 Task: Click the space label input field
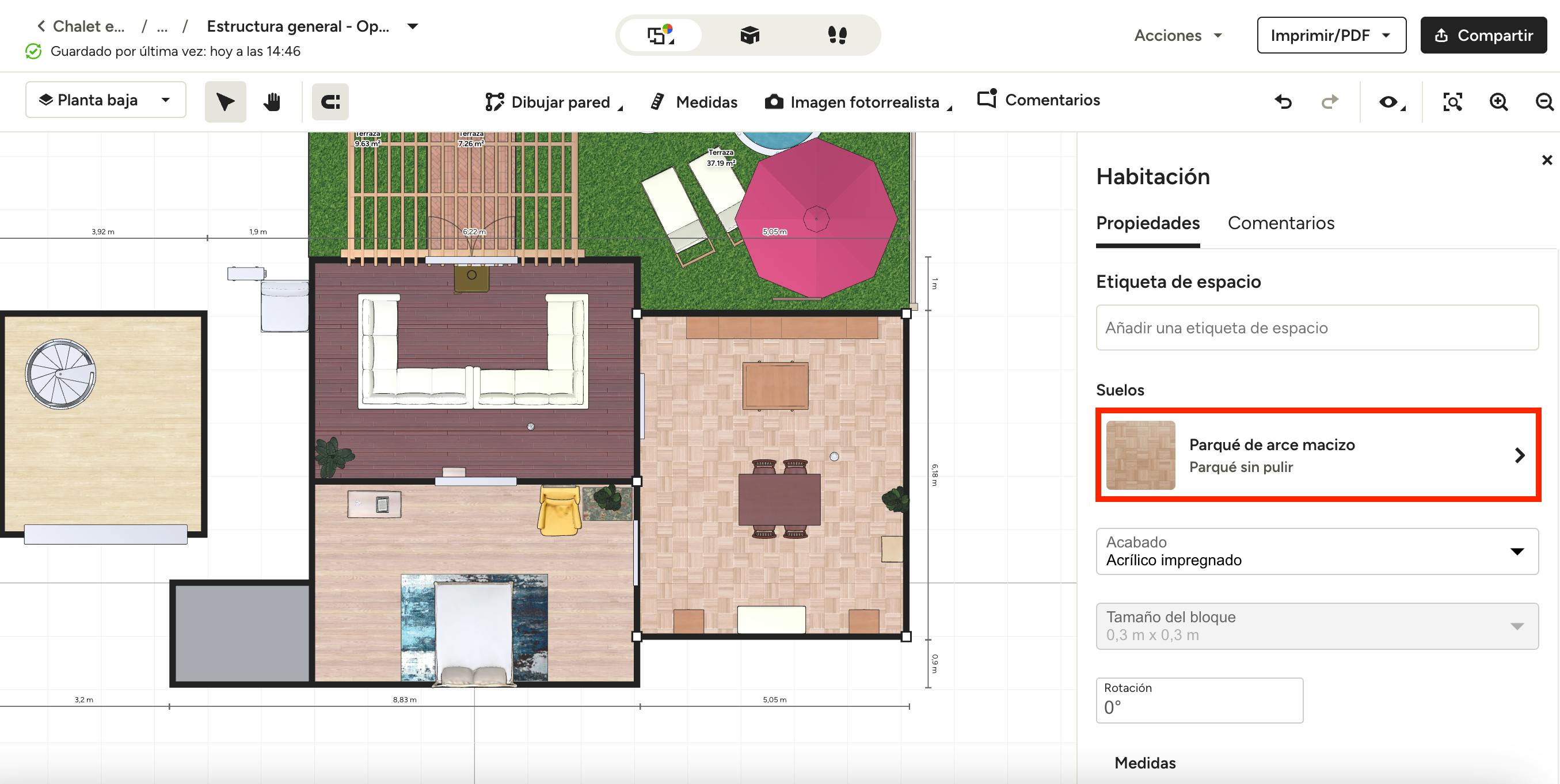[1317, 328]
